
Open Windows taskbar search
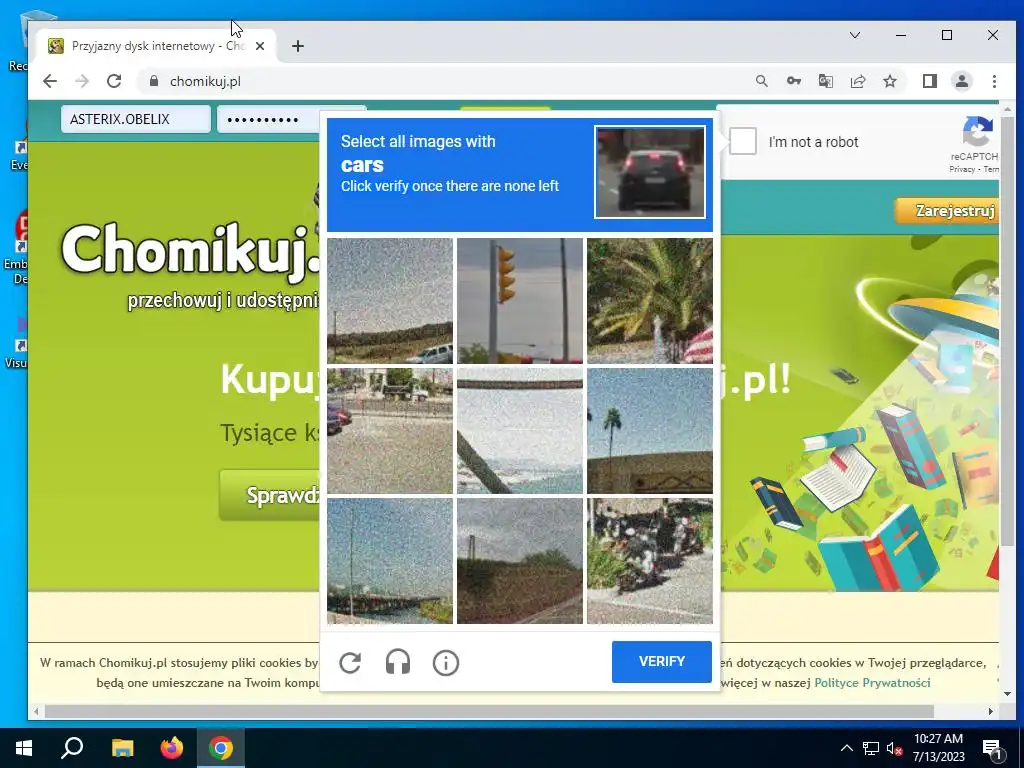72,748
